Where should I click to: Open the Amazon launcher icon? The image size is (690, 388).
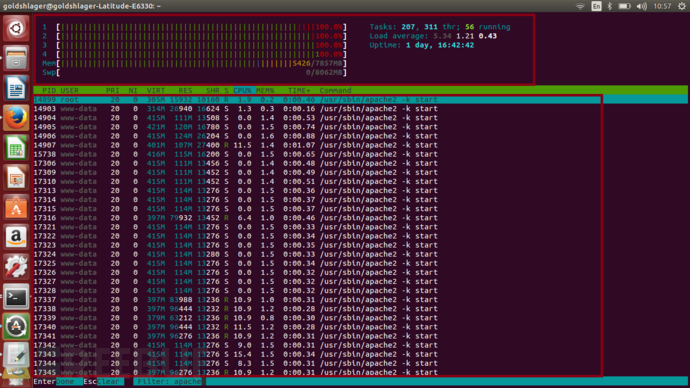coord(16,237)
